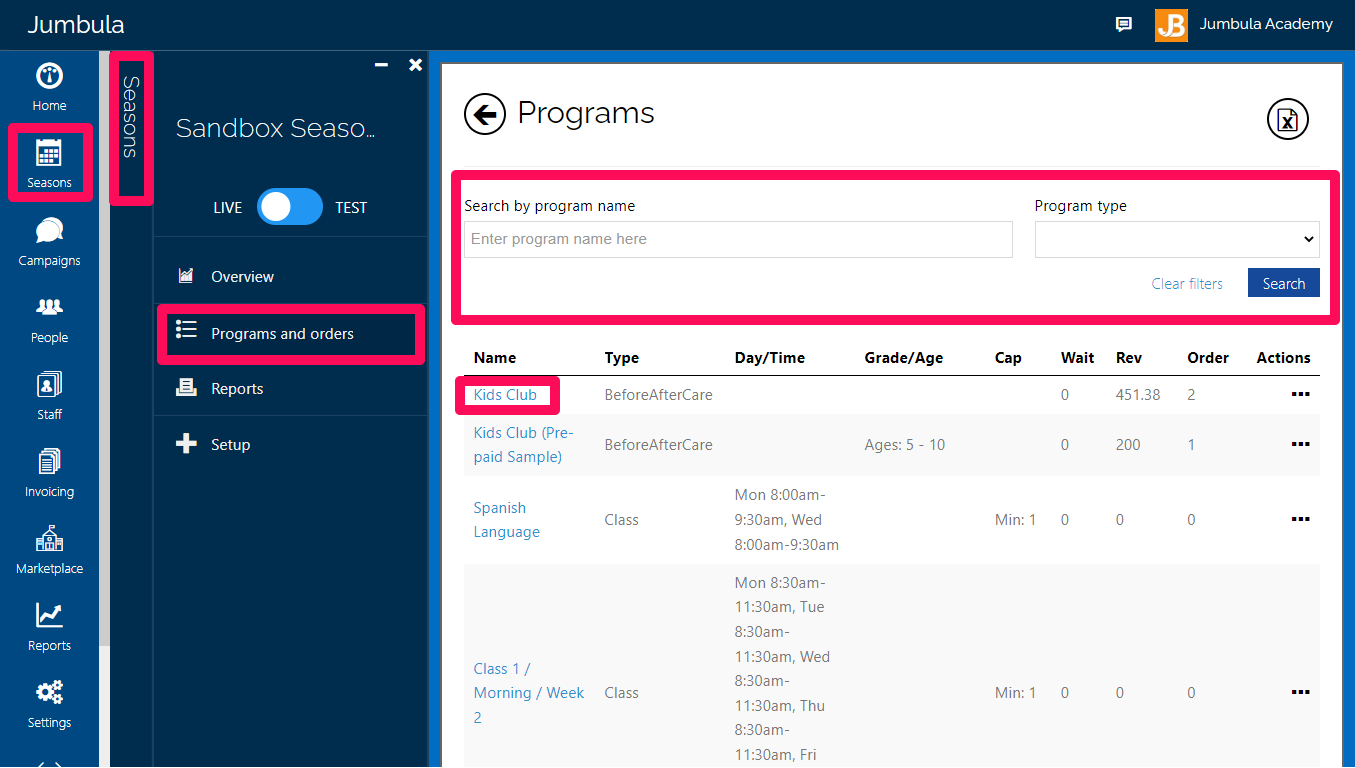Click the Sandbox Season title
Screen dimensions: 1355x768
(x=275, y=128)
